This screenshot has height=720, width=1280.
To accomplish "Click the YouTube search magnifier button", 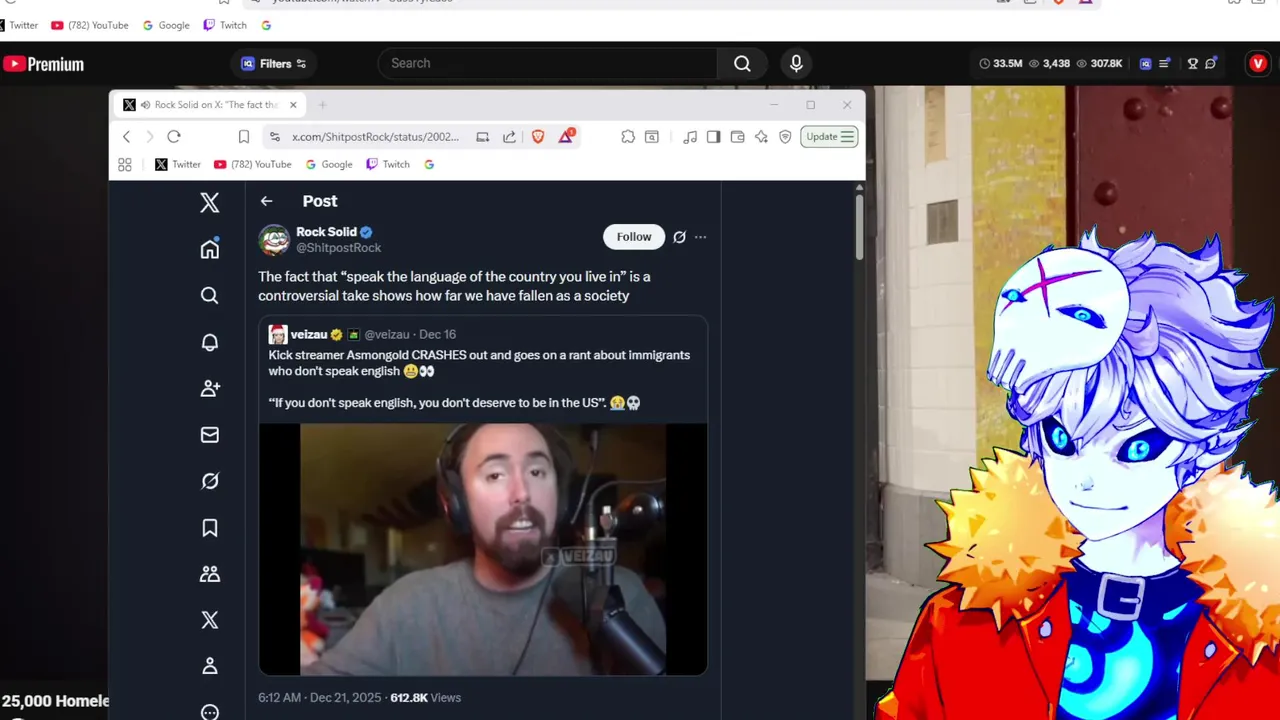I will click(x=742, y=63).
